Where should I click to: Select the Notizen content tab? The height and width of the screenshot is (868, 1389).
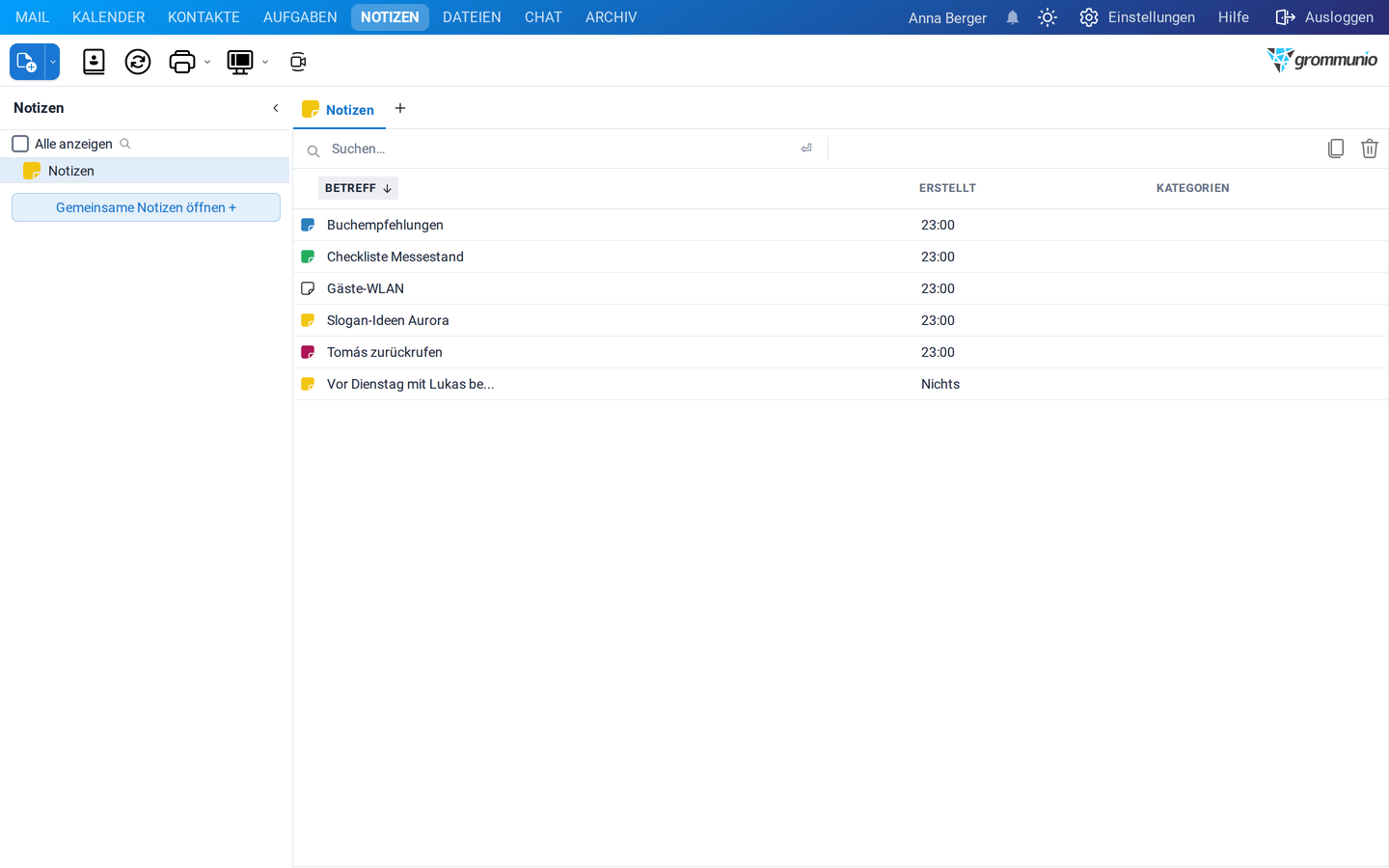click(x=339, y=109)
